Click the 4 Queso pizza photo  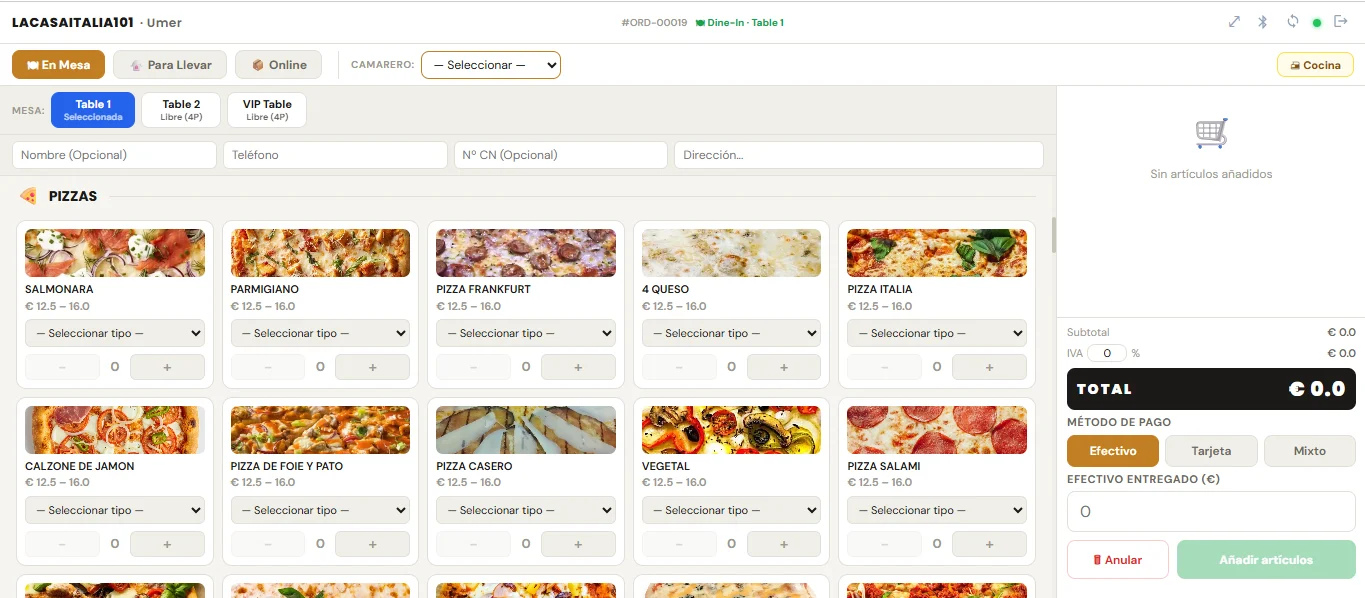tap(731, 253)
